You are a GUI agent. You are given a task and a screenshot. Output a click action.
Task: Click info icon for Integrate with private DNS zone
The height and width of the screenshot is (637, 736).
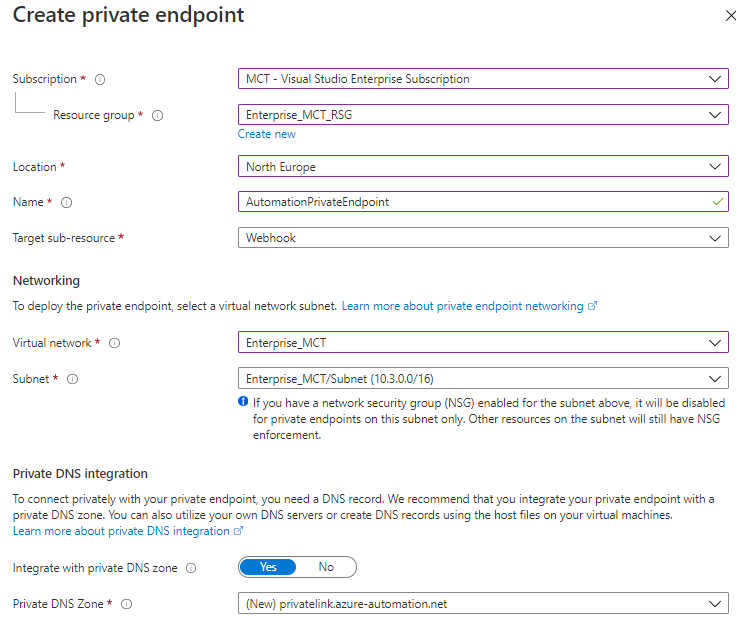pyautogui.click(x=191, y=568)
